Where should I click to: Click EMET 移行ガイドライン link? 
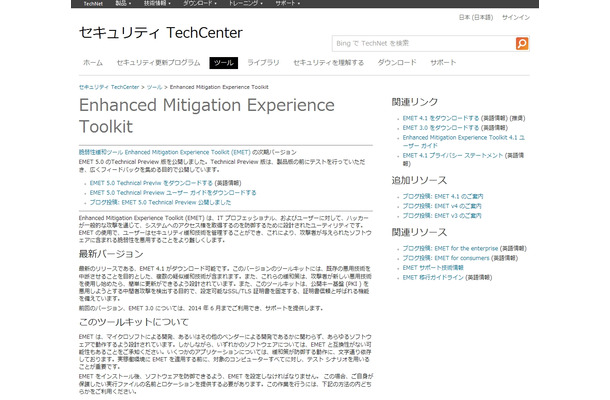coord(433,277)
